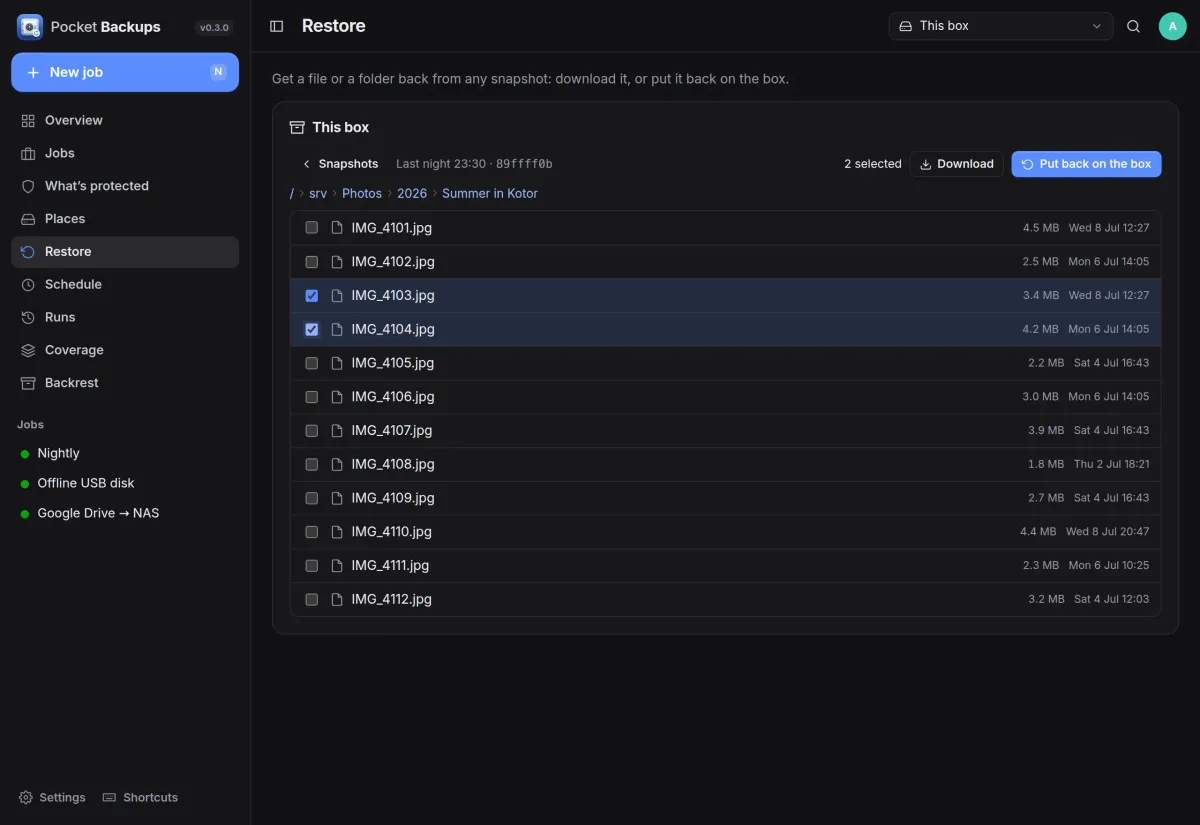Check the box for IMG_4105.jpg

point(312,363)
